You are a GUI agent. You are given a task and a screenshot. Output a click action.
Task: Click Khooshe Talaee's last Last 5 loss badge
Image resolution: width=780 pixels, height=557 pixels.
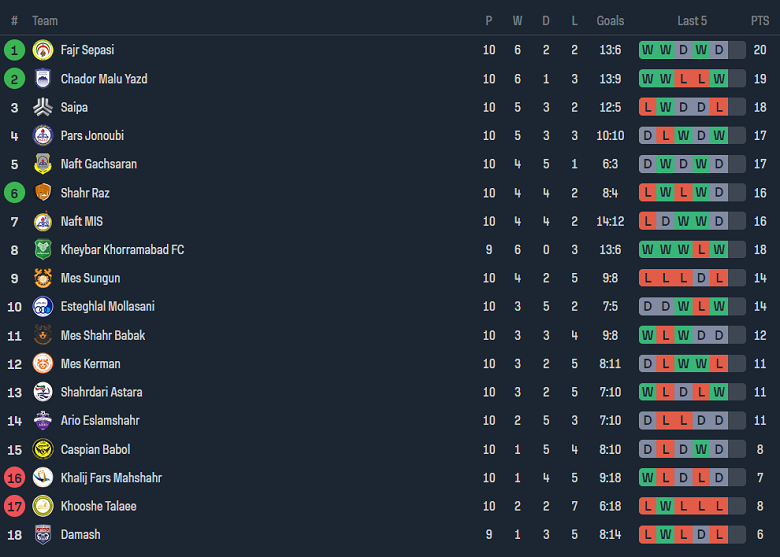(737, 507)
